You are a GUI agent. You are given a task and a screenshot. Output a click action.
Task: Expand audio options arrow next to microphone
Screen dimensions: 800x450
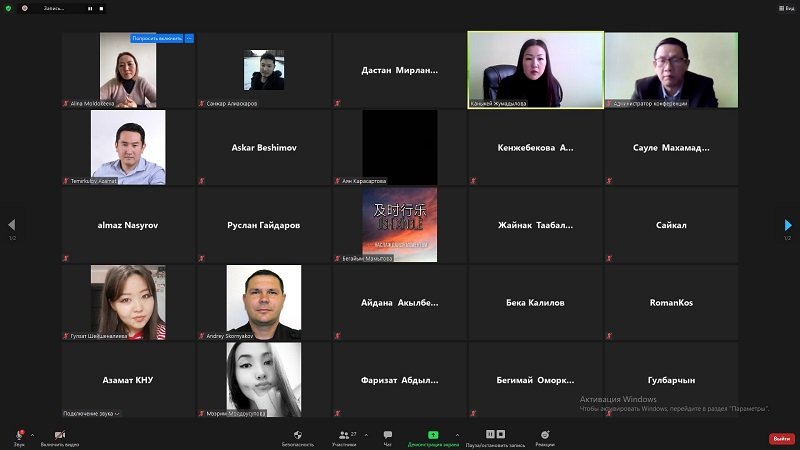pos(33,435)
